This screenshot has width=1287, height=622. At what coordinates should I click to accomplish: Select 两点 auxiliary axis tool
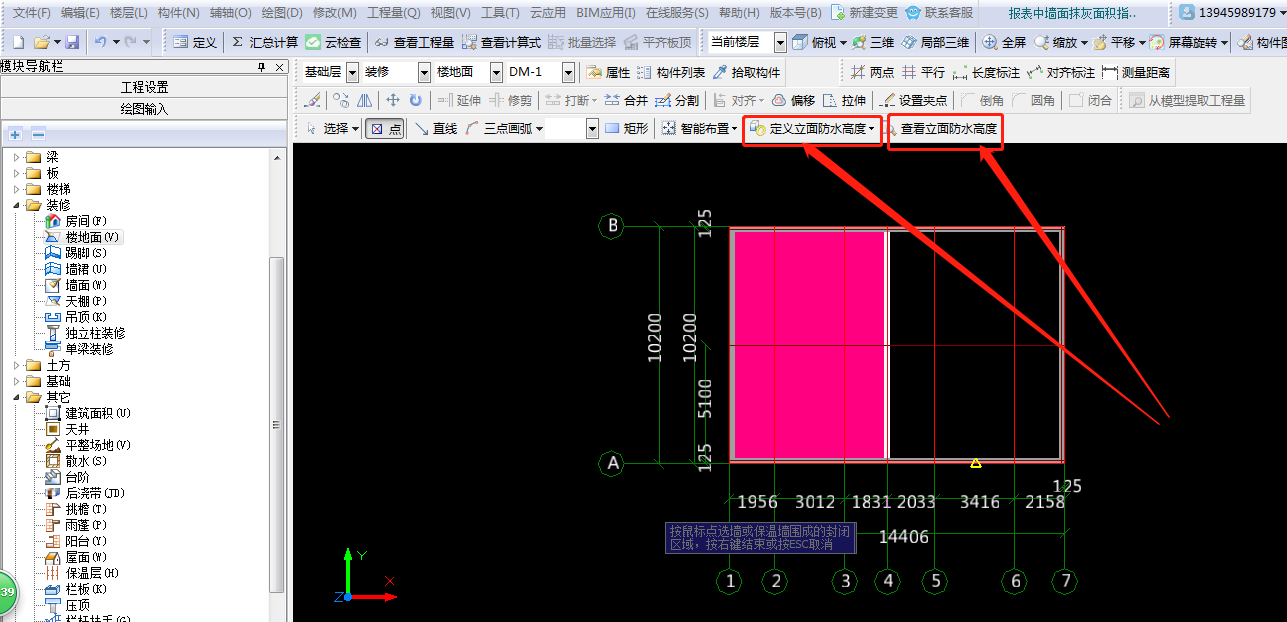(x=873, y=73)
